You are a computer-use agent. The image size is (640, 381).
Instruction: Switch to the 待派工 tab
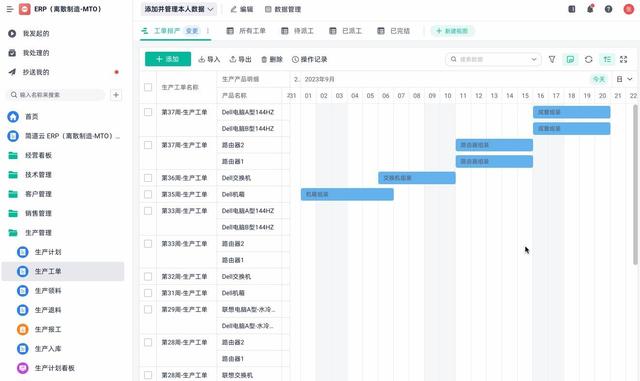(x=298, y=31)
